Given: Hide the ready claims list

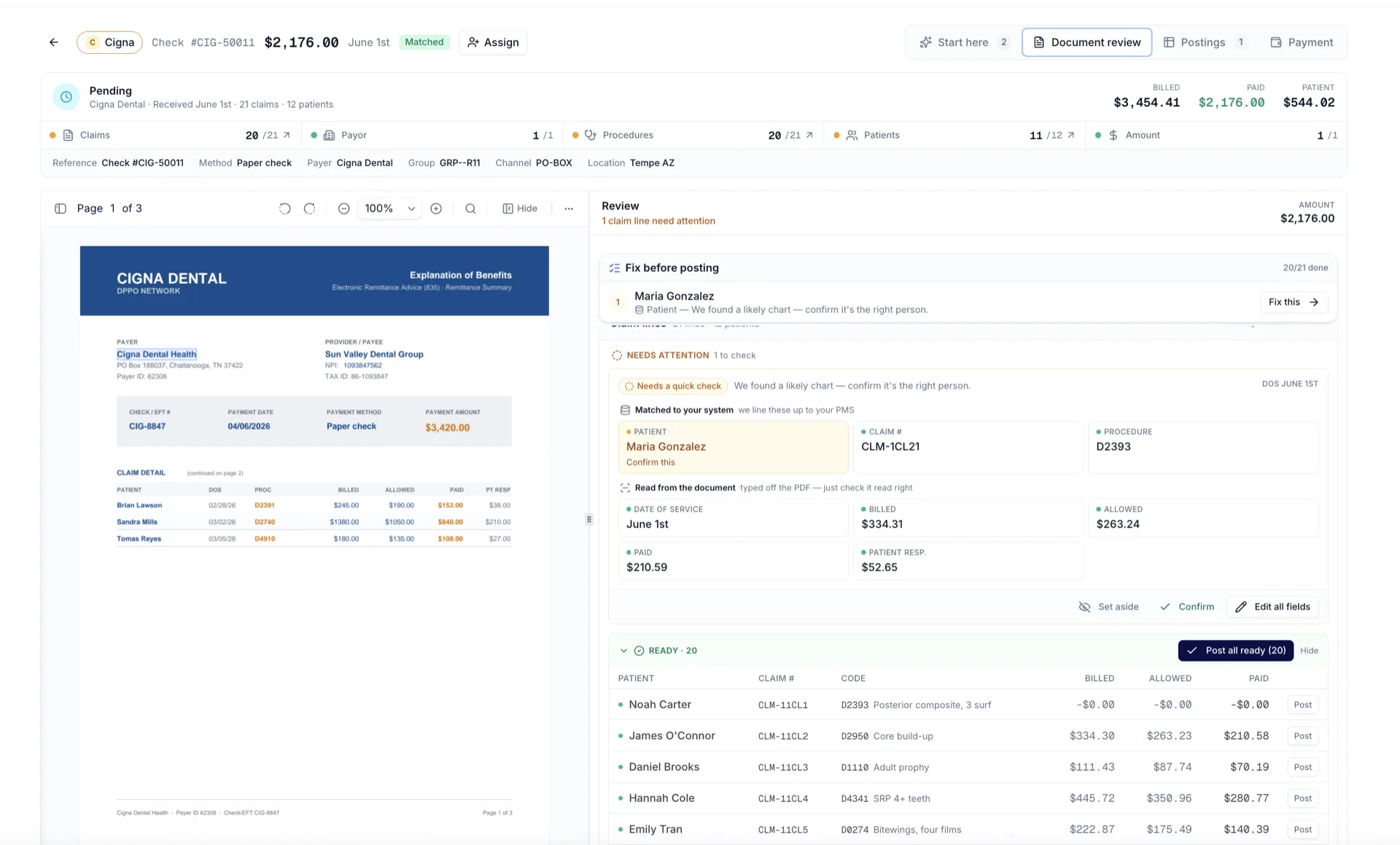Looking at the screenshot, I should pyautogui.click(x=1309, y=650).
